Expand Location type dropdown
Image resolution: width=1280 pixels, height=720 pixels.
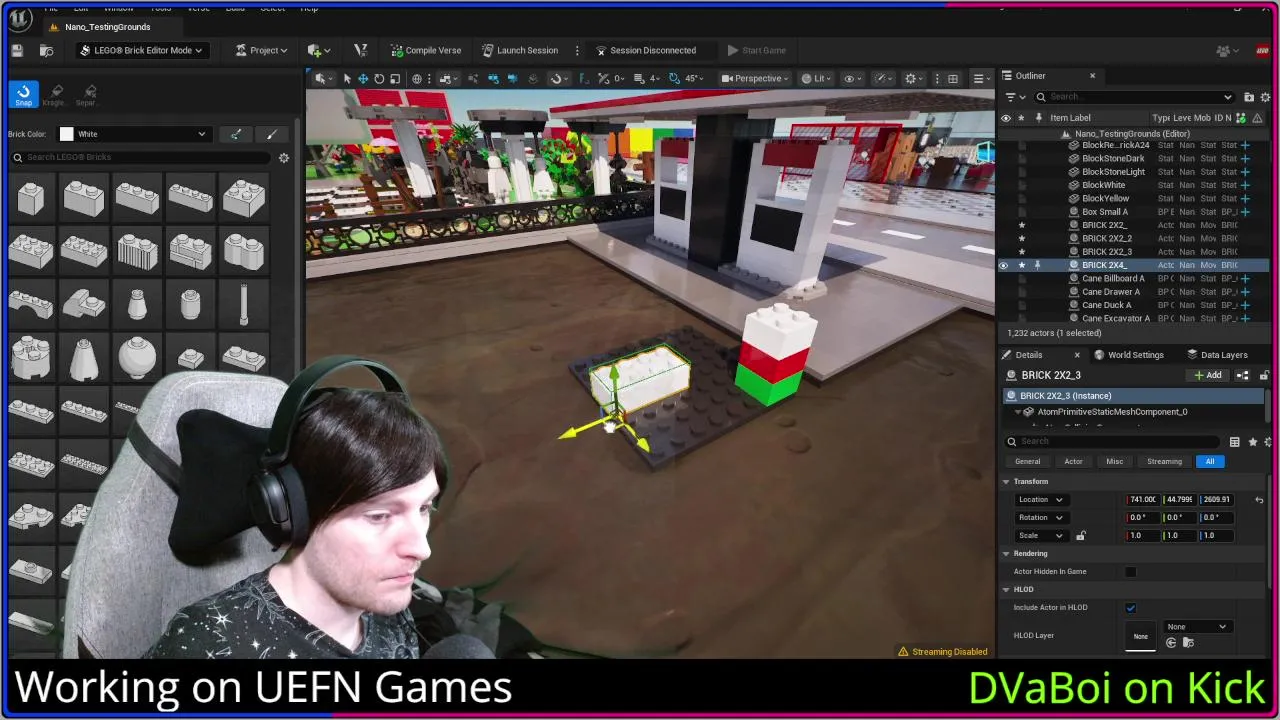pos(1041,500)
